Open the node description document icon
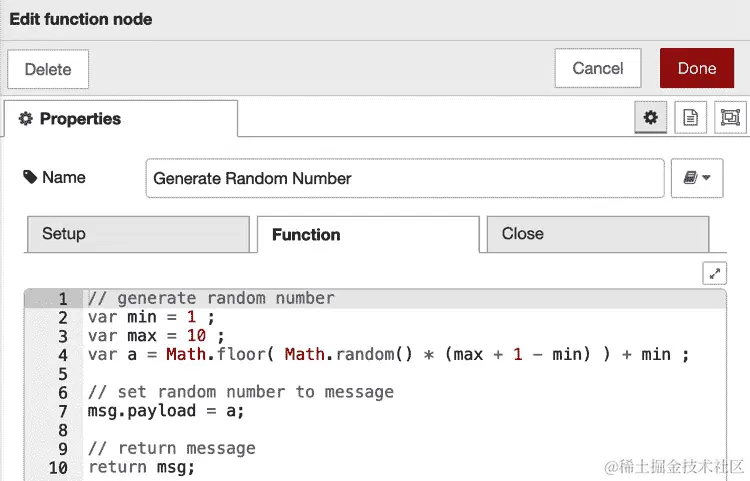This screenshot has height=481, width=750. (690, 117)
